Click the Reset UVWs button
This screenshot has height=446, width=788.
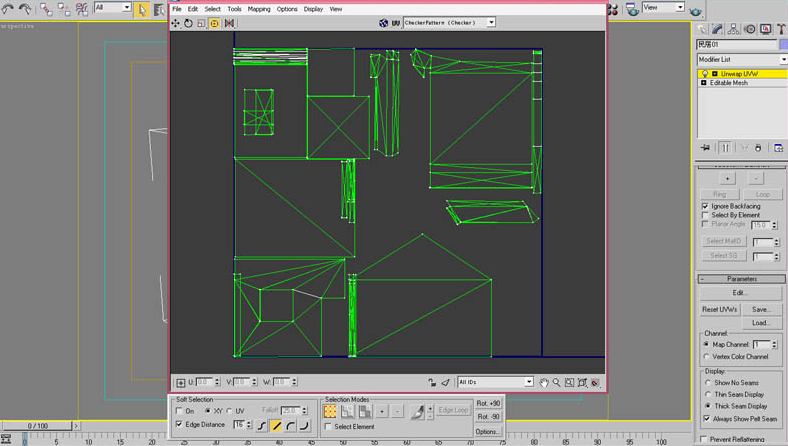point(718,309)
